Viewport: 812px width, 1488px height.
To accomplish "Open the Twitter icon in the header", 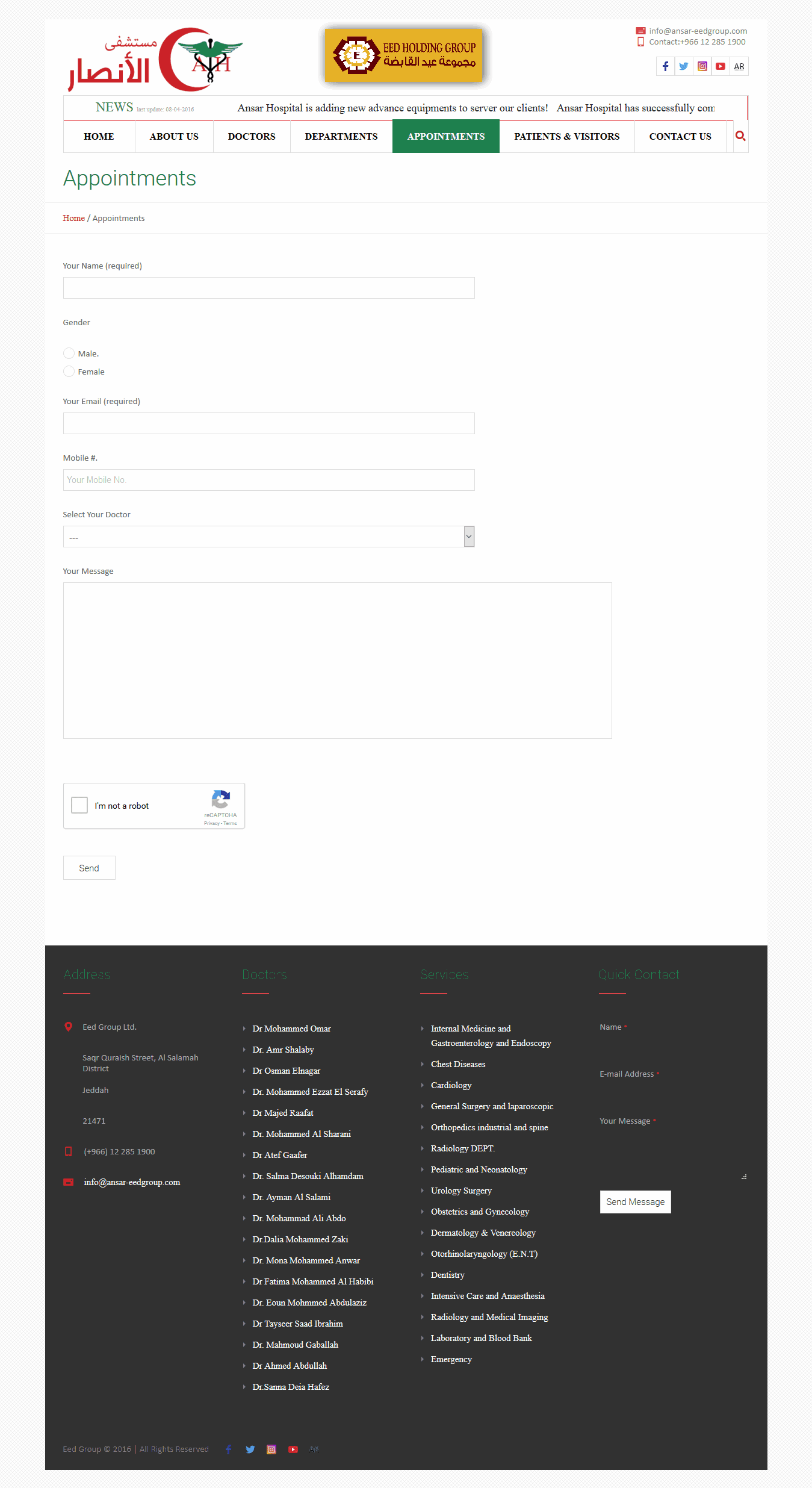I will point(684,66).
